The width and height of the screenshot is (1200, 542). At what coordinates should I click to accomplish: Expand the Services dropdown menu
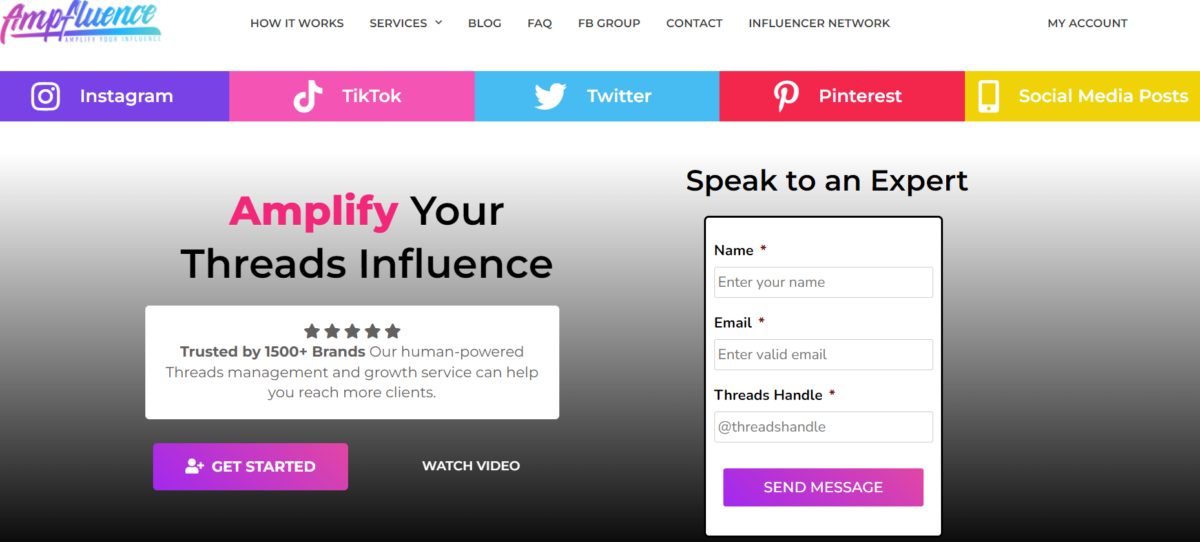point(405,23)
